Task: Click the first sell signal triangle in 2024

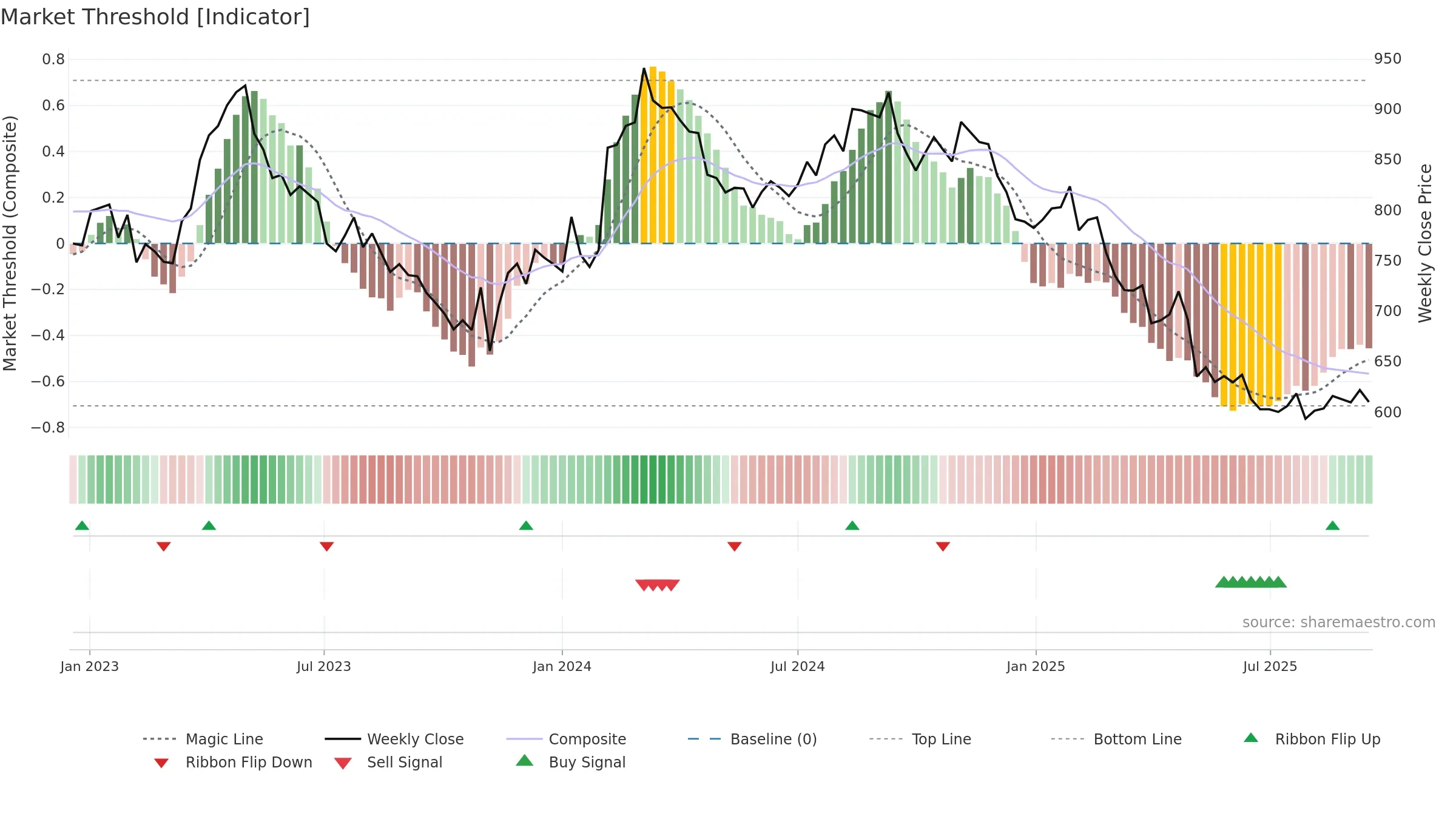Action: pyautogui.click(x=644, y=585)
